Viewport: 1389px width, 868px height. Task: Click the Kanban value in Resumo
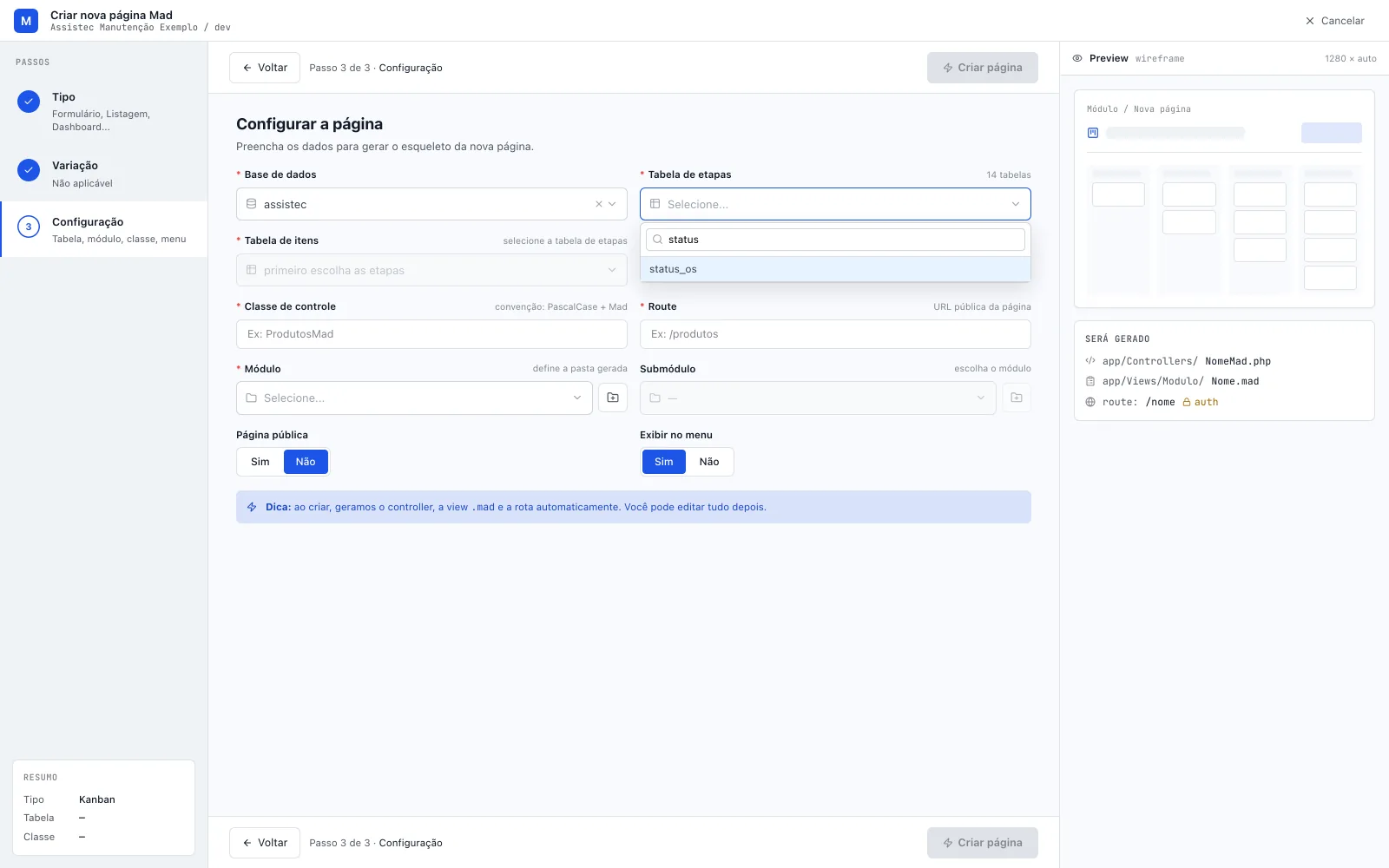97,799
